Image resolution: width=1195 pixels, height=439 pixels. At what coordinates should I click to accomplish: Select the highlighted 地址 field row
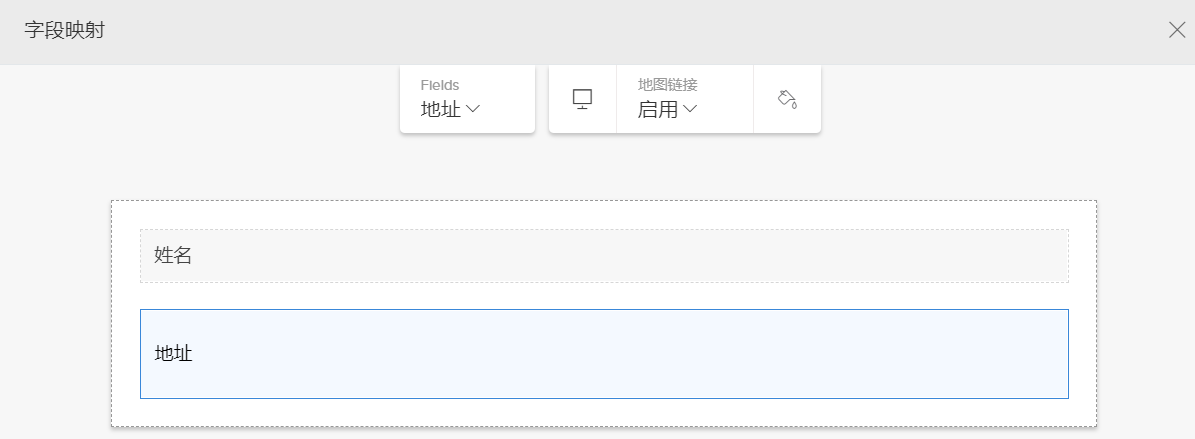[x=604, y=353]
